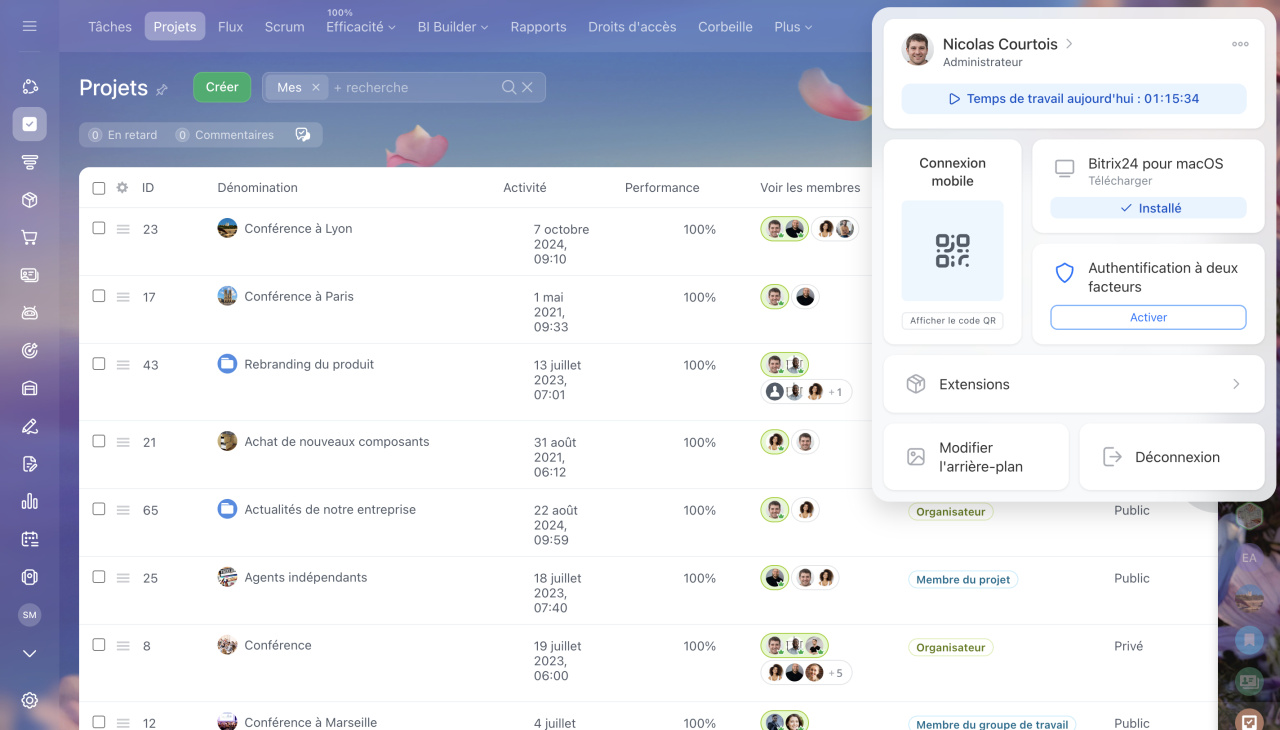Expand the Extensions row
This screenshot has height=730, width=1280.
(1074, 384)
